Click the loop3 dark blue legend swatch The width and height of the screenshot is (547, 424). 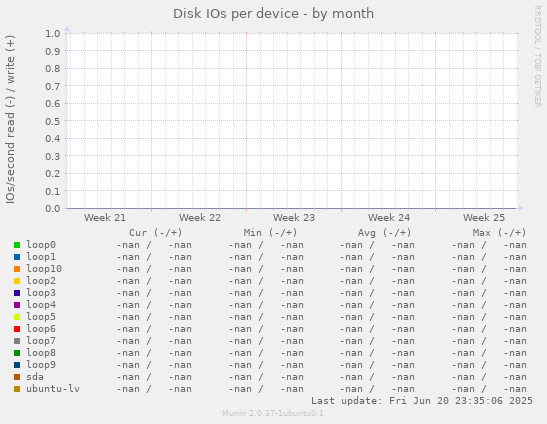coord(17,293)
